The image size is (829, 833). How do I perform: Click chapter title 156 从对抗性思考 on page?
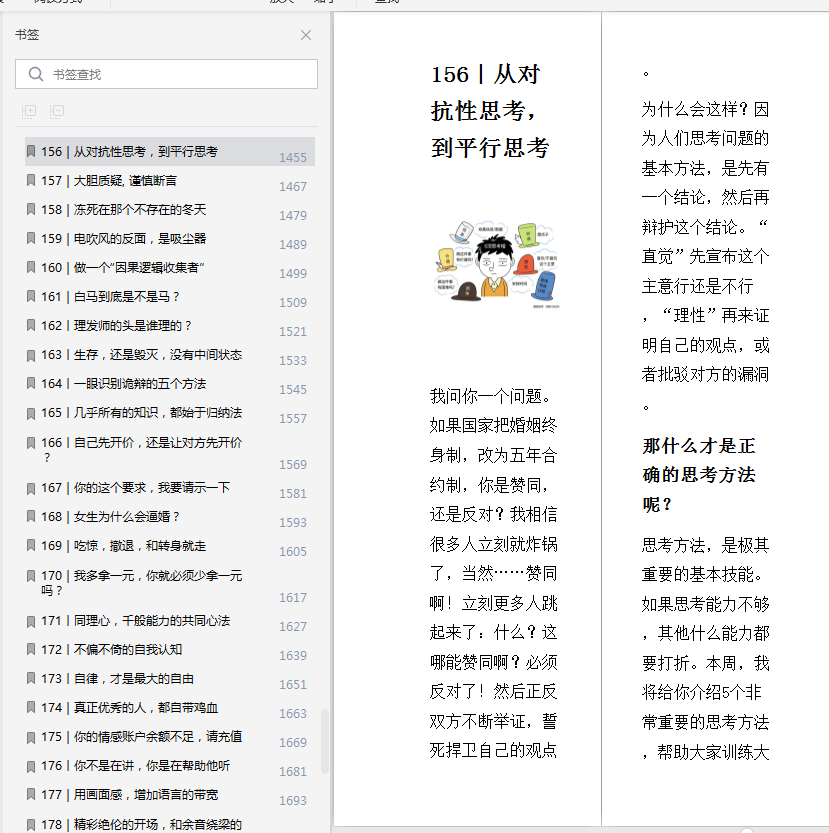[x=489, y=111]
